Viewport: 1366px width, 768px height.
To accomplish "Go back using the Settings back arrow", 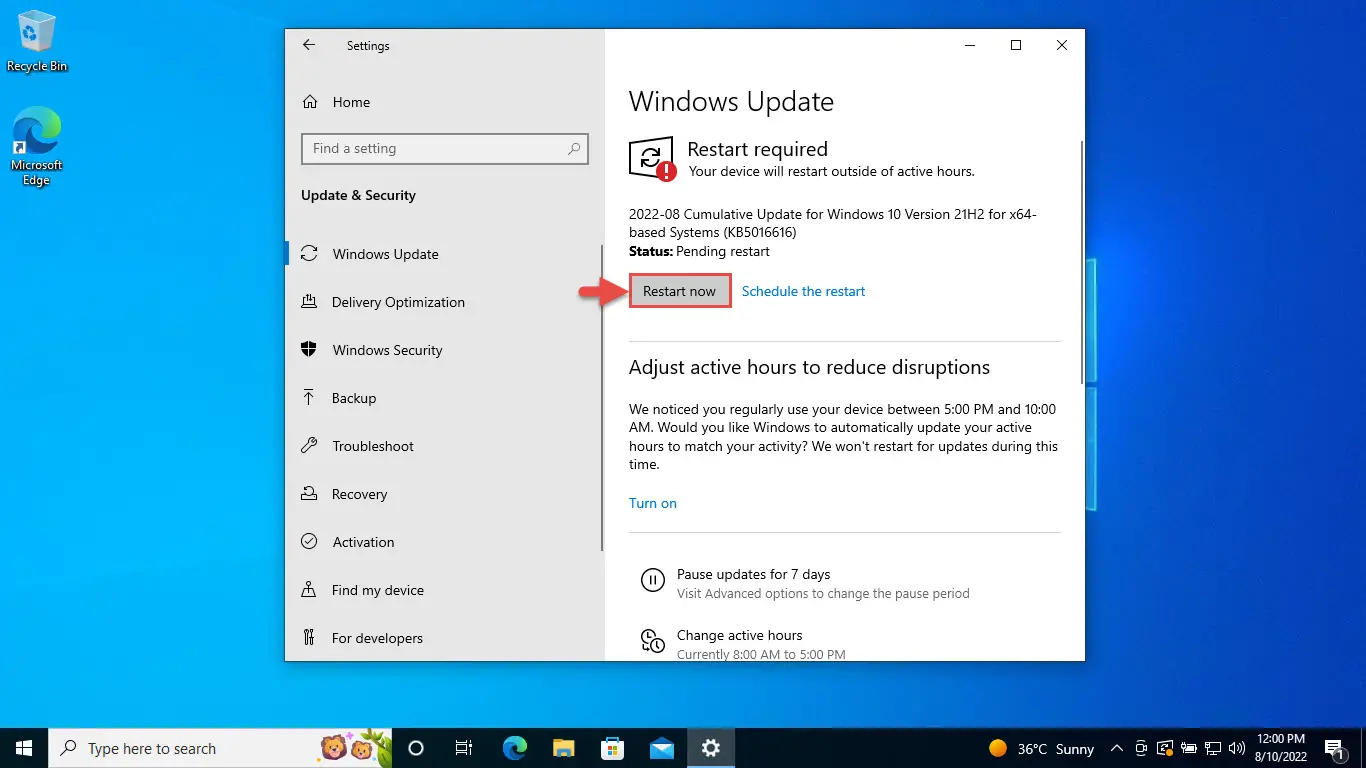I will [x=309, y=45].
